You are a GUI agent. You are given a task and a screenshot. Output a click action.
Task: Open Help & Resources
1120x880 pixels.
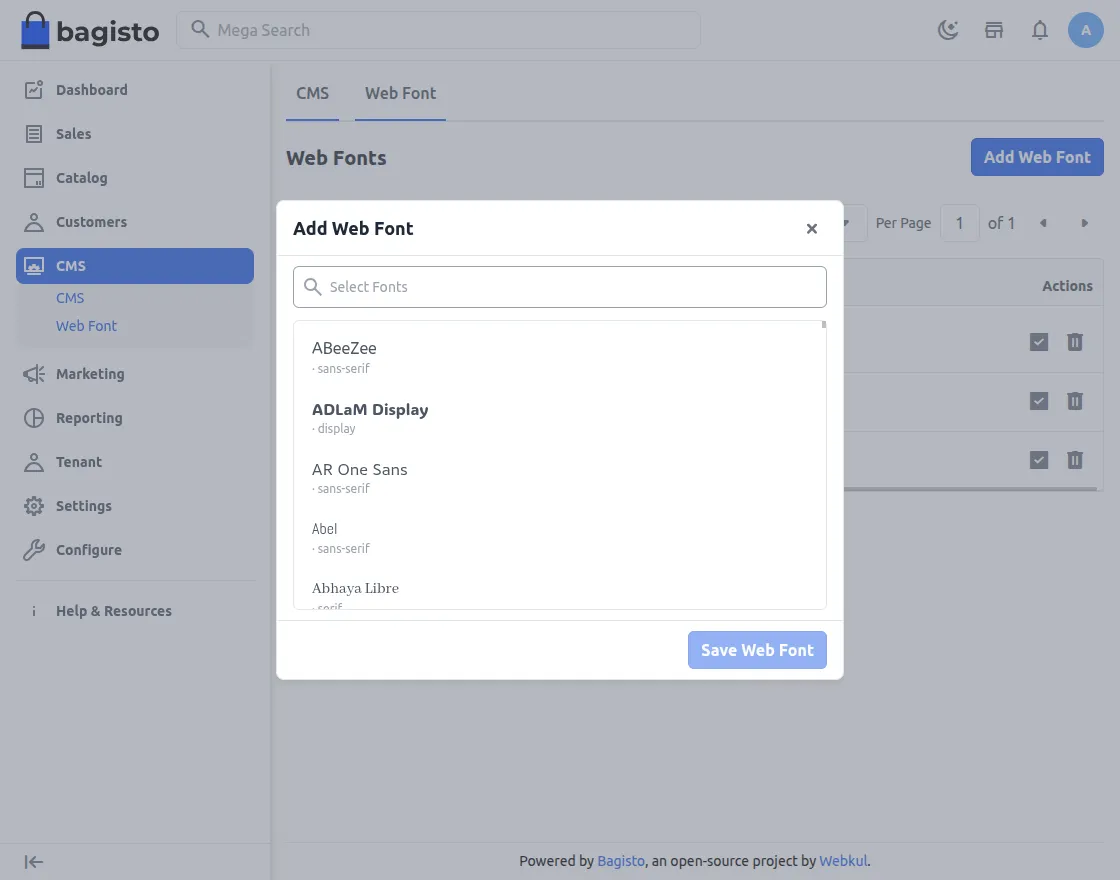(135, 611)
